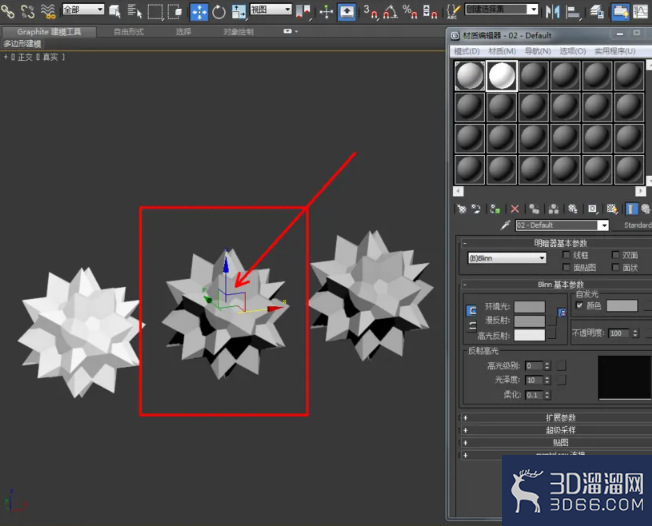The width and height of the screenshot is (652, 526).
Task: Click the Select Object arrow tool
Action: click(115, 11)
